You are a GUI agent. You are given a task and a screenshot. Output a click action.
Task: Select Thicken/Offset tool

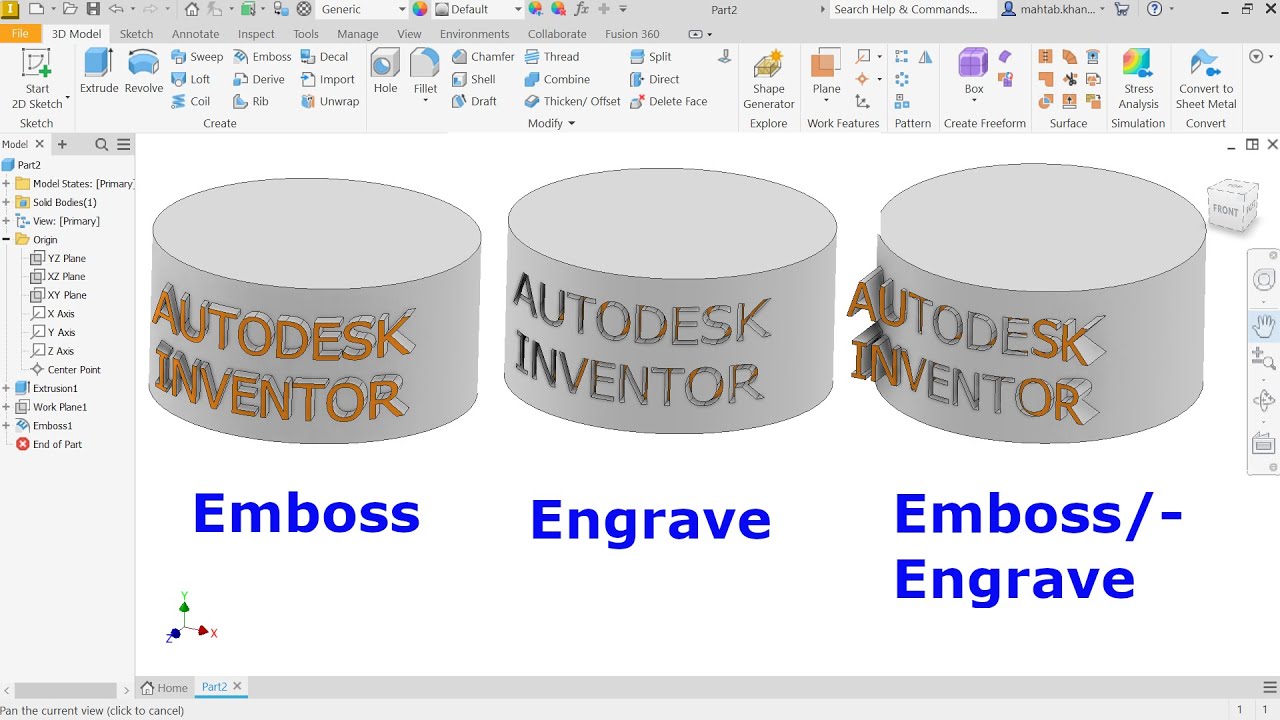point(572,101)
